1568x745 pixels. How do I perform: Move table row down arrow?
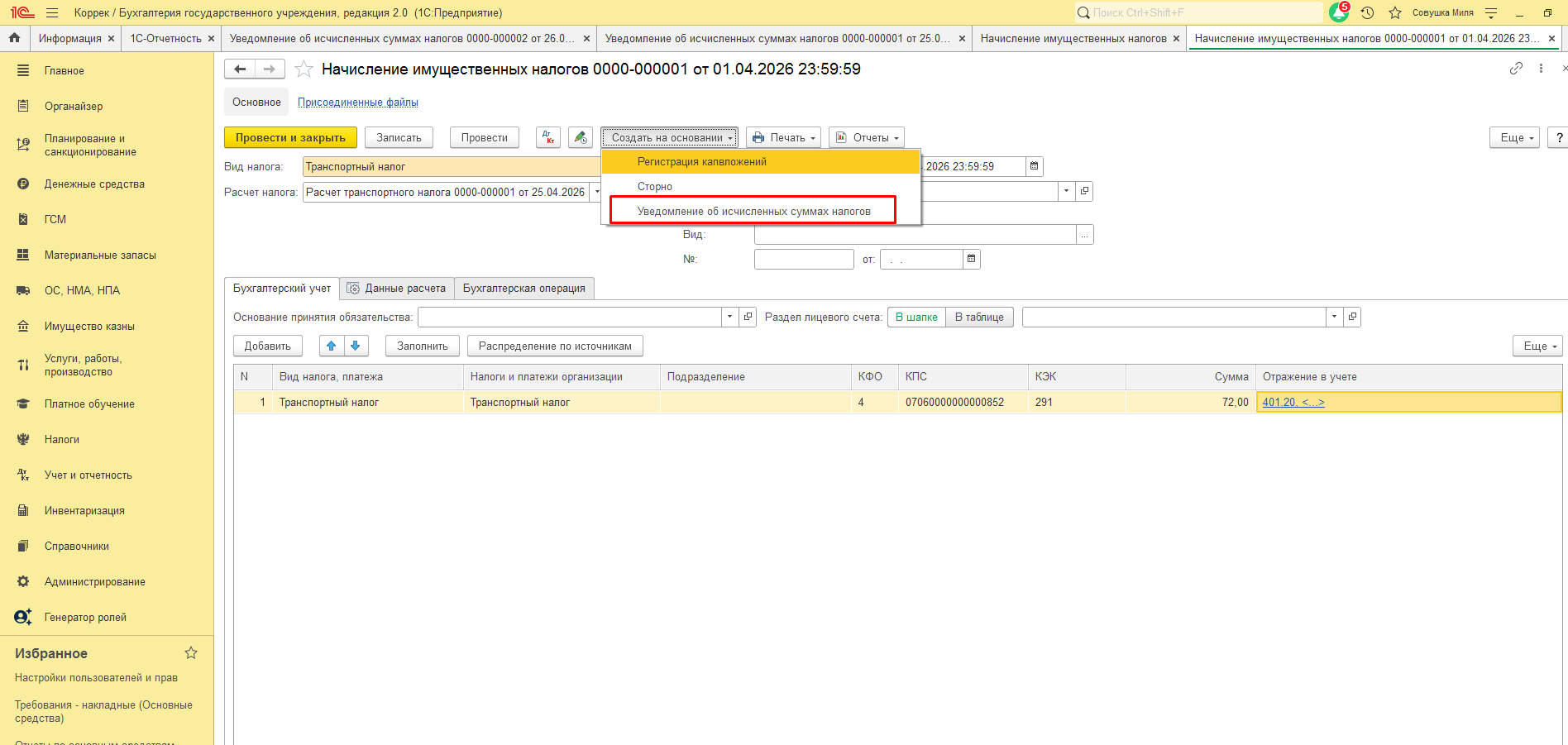(x=356, y=346)
